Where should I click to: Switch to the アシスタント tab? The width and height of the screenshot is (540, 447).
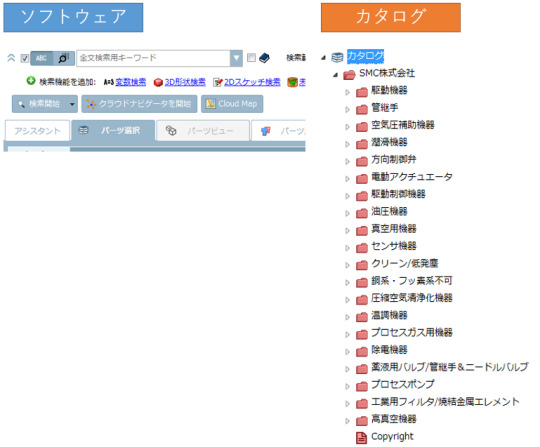point(37,131)
